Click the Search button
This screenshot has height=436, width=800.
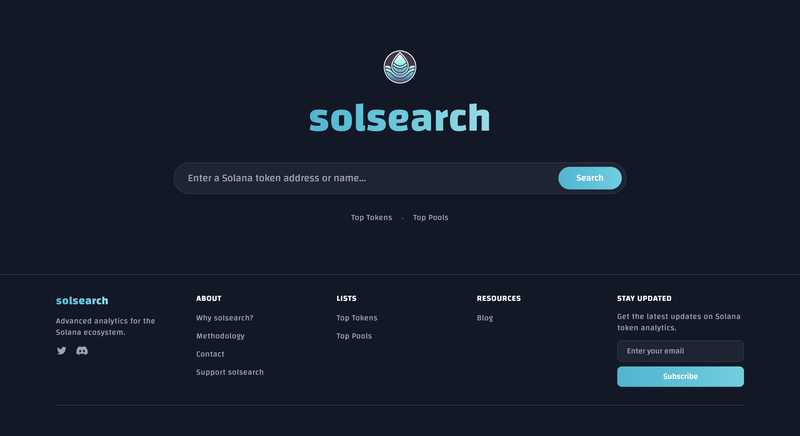coord(590,178)
